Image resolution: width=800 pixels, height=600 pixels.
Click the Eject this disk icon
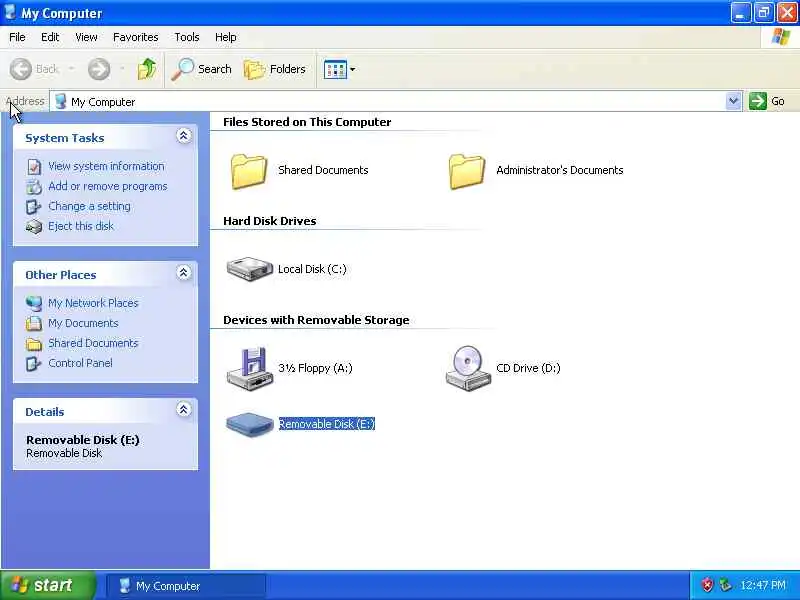34,227
